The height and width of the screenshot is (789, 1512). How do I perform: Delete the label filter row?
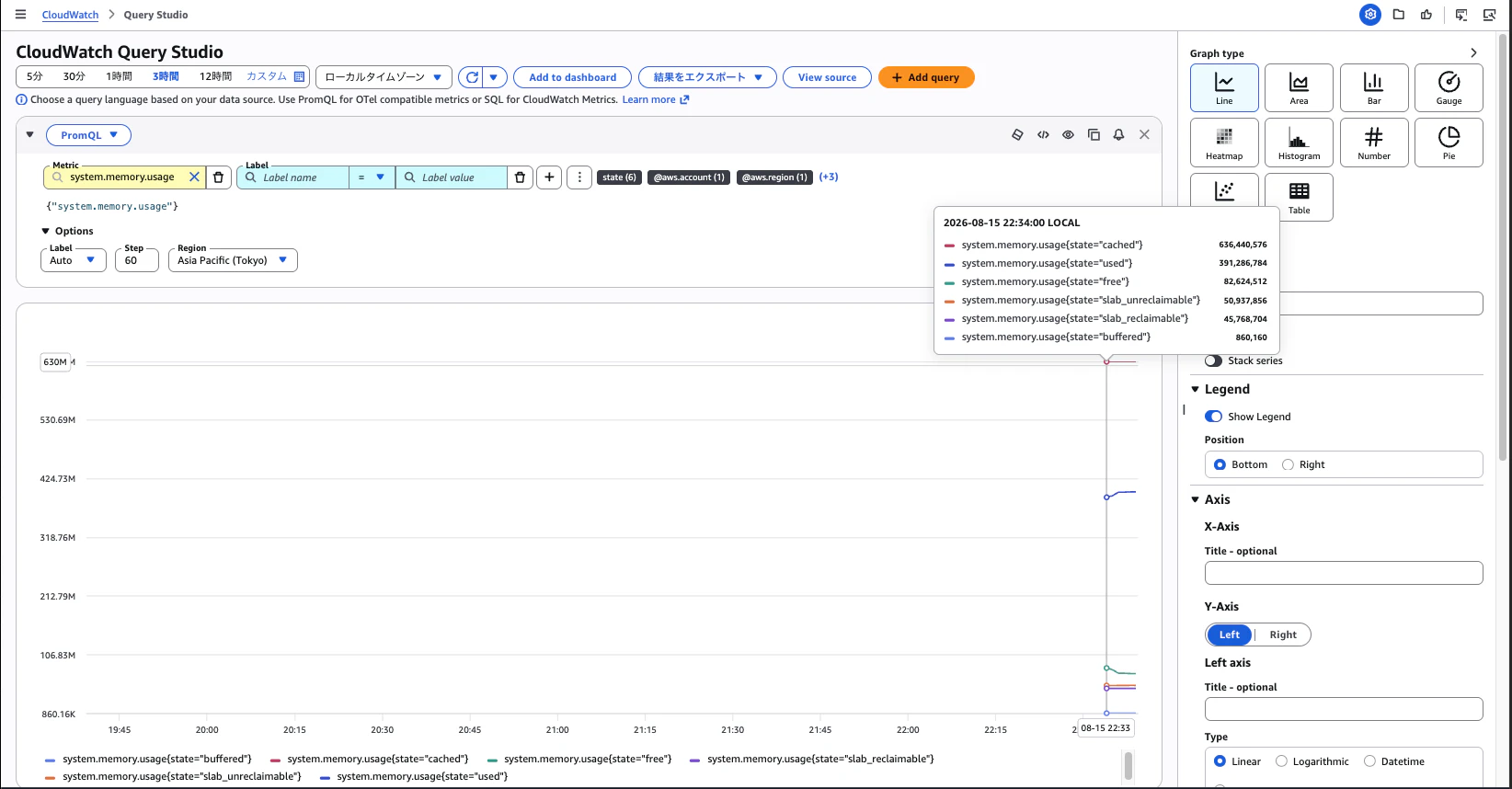click(520, 177)
